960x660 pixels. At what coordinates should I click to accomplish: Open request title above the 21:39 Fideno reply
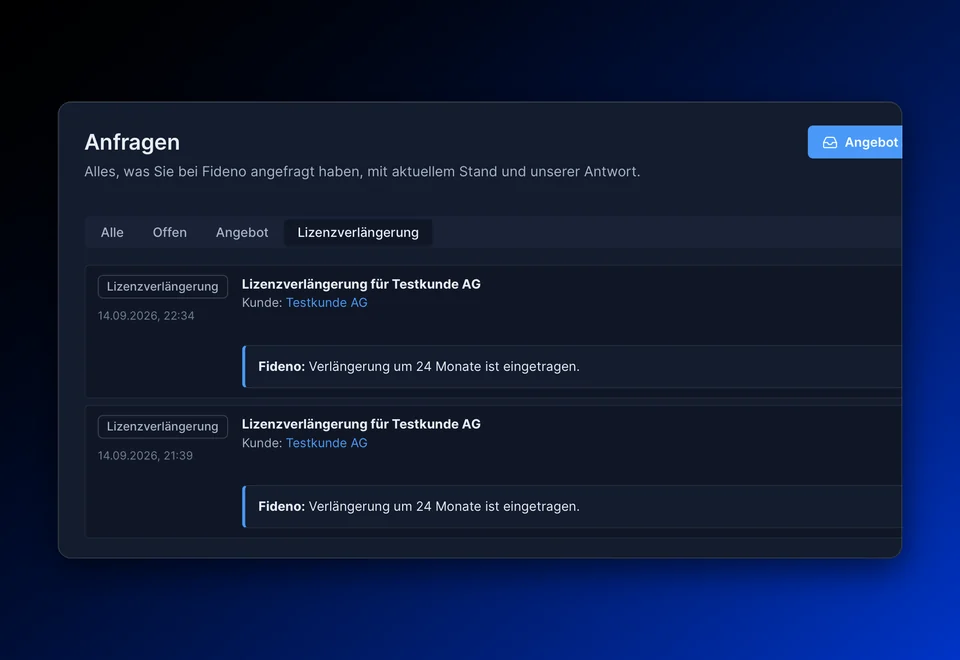click(x=361, y=424)
